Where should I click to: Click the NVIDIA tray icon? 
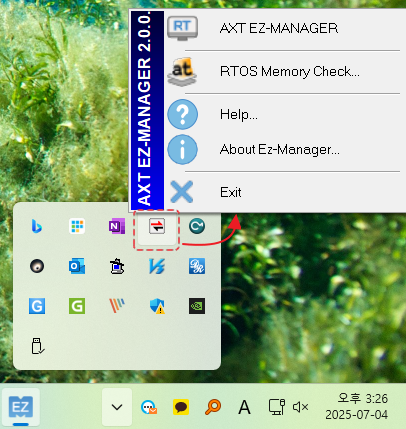click(x=197, y=306)
